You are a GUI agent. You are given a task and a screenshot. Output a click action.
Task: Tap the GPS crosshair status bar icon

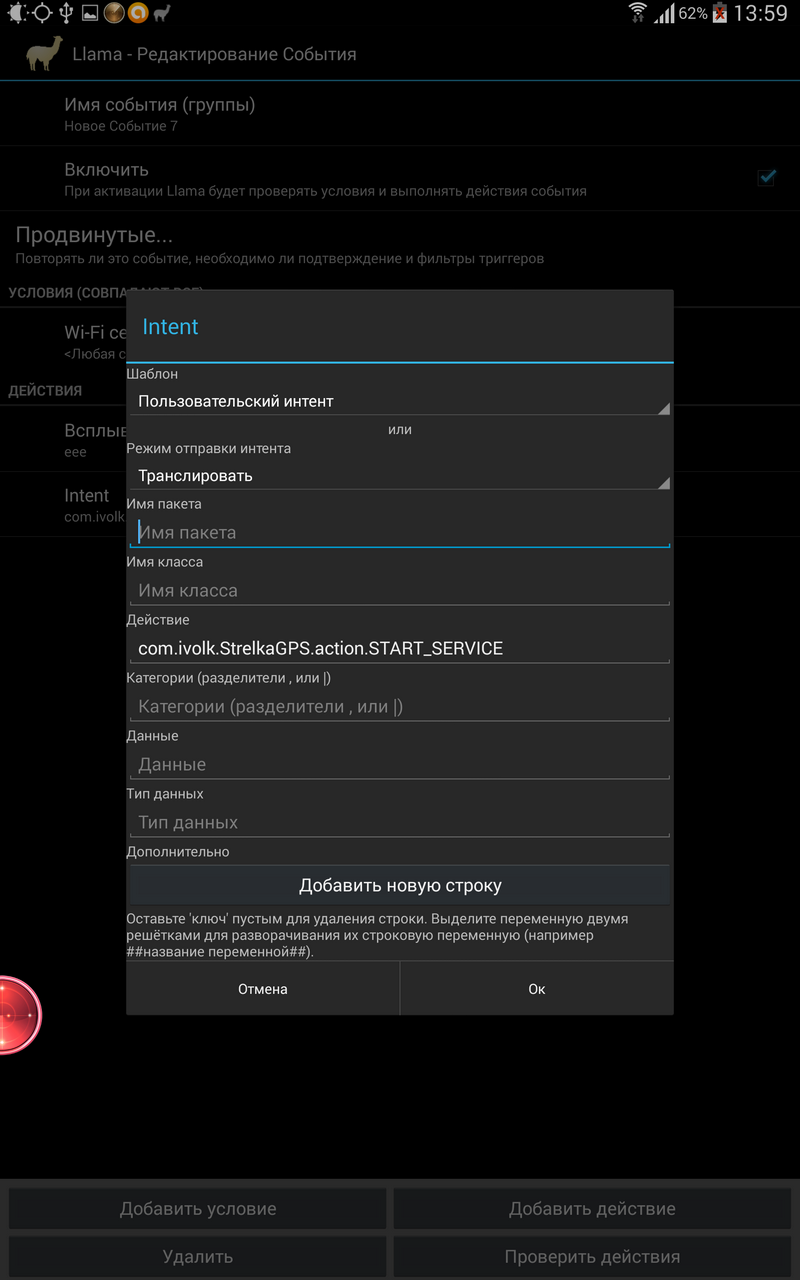pyautogui.click(x=42, y=13)
